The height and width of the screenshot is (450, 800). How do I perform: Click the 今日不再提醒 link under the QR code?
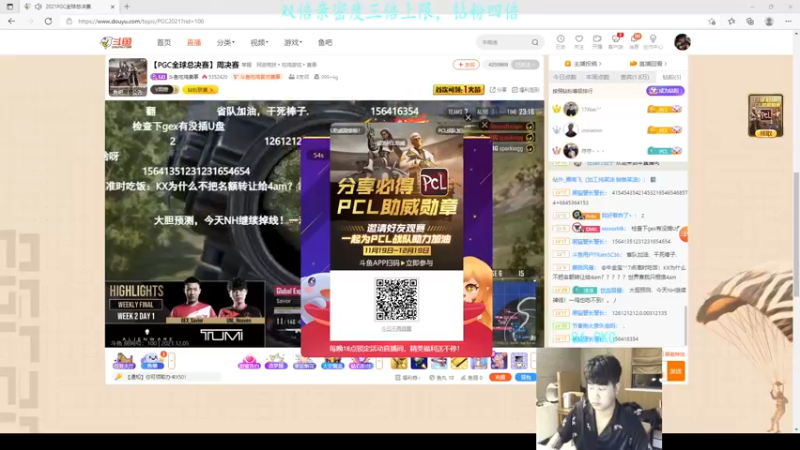click(396, 329)
